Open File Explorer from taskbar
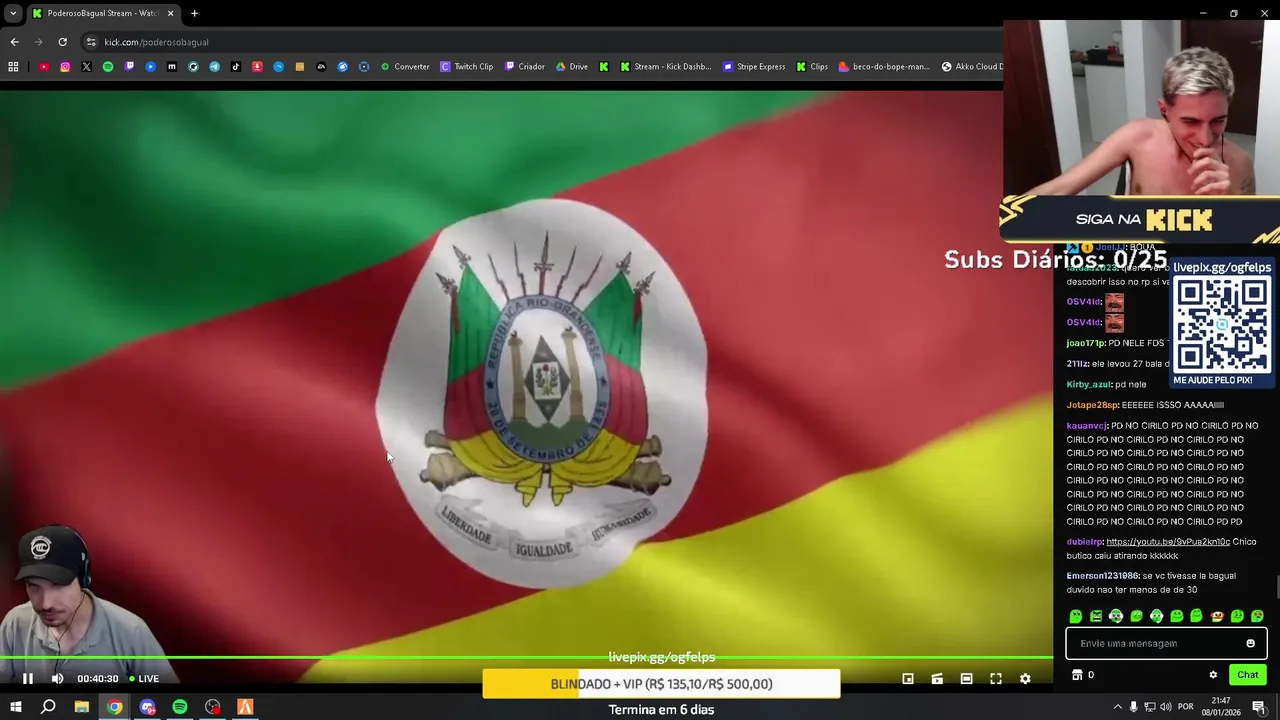The width and height of the screenshot is (1280, 720). [82, 707]
